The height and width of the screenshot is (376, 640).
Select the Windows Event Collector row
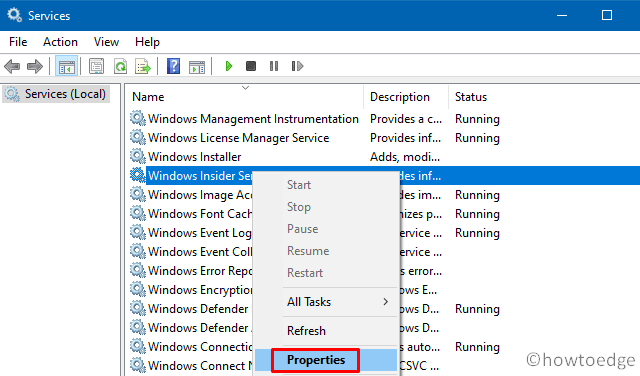pyautogui.click(x=200, y=251)
